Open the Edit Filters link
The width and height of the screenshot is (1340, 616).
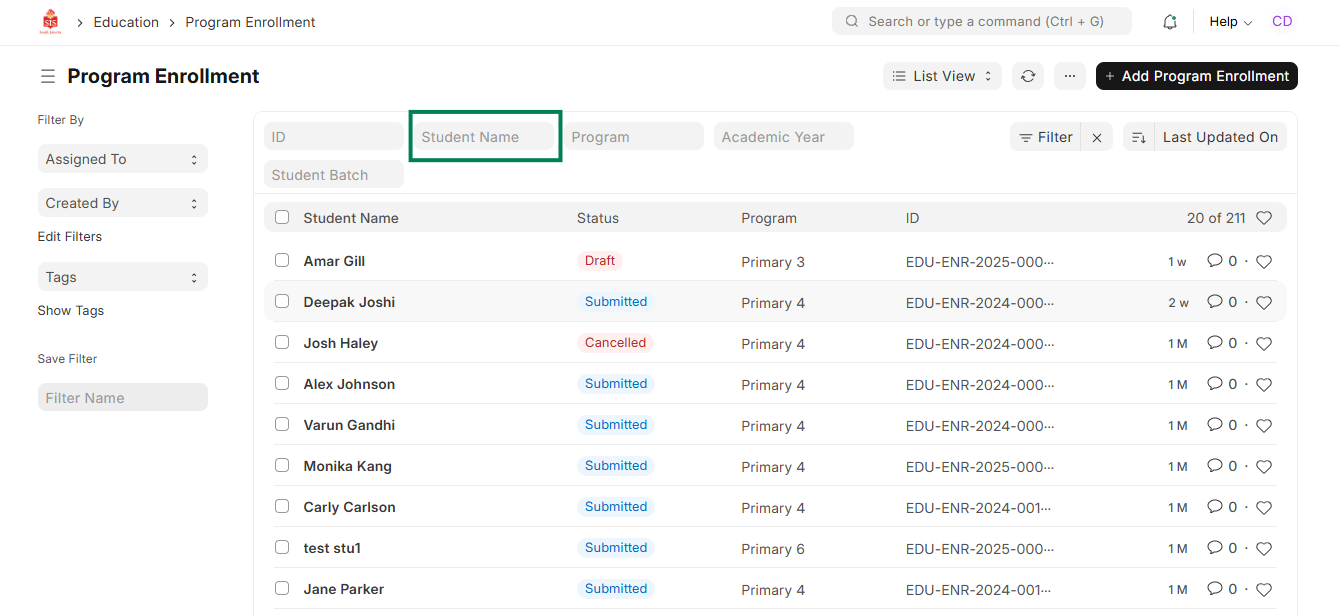pos(70,237)
